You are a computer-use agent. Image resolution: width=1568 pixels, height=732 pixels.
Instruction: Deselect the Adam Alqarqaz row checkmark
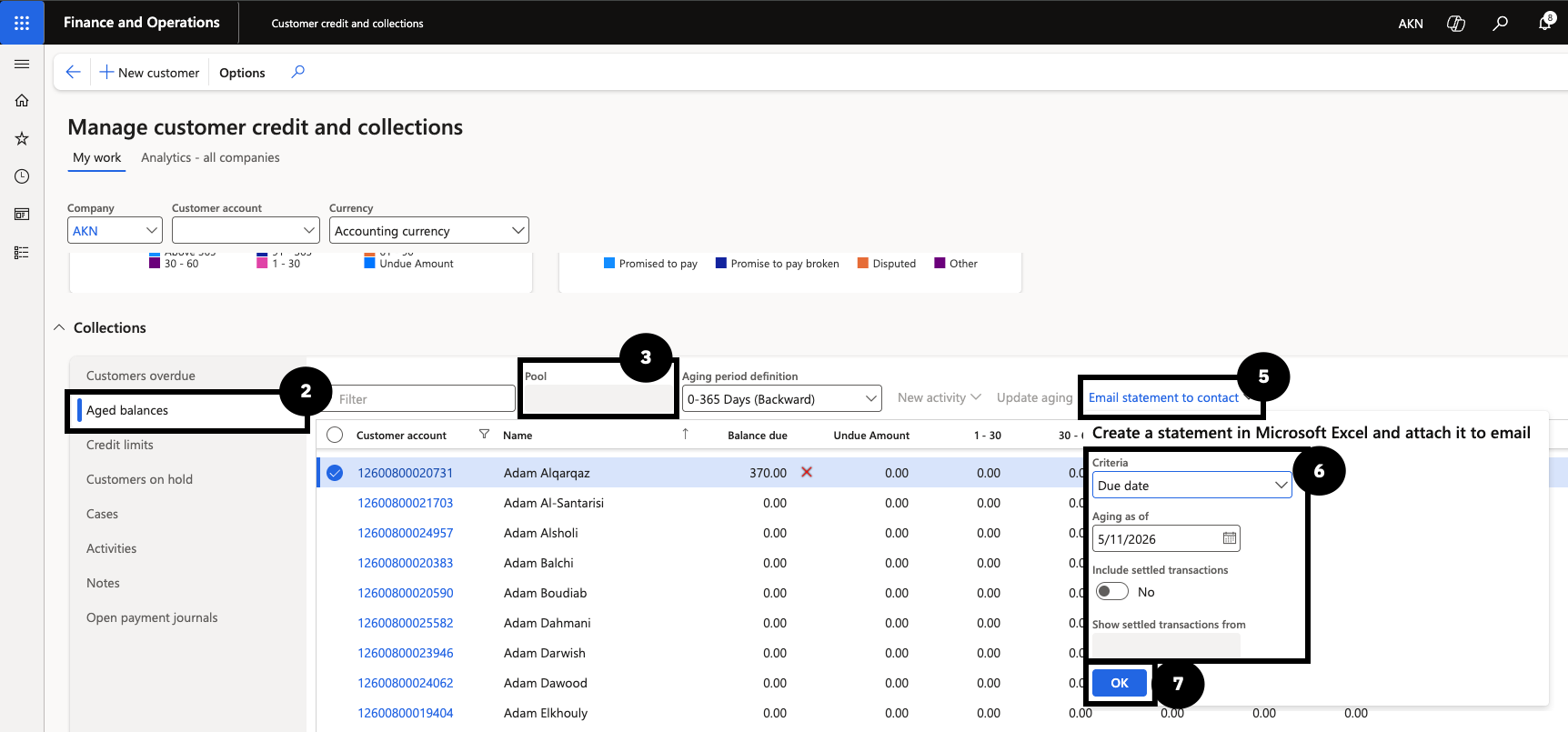(x=335, y=473)
